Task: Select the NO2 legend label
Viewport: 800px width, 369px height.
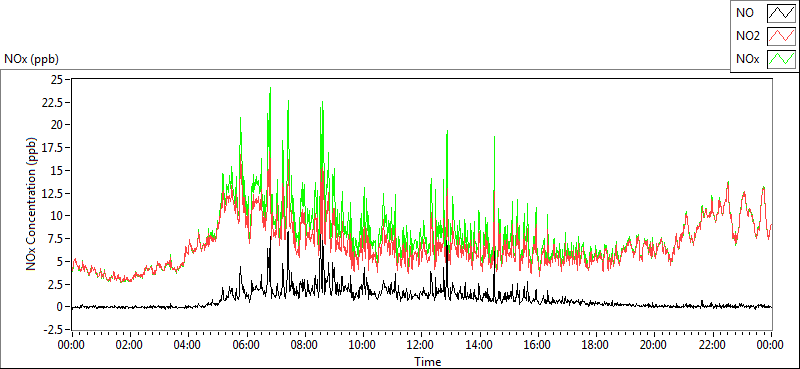Action: 748,36
